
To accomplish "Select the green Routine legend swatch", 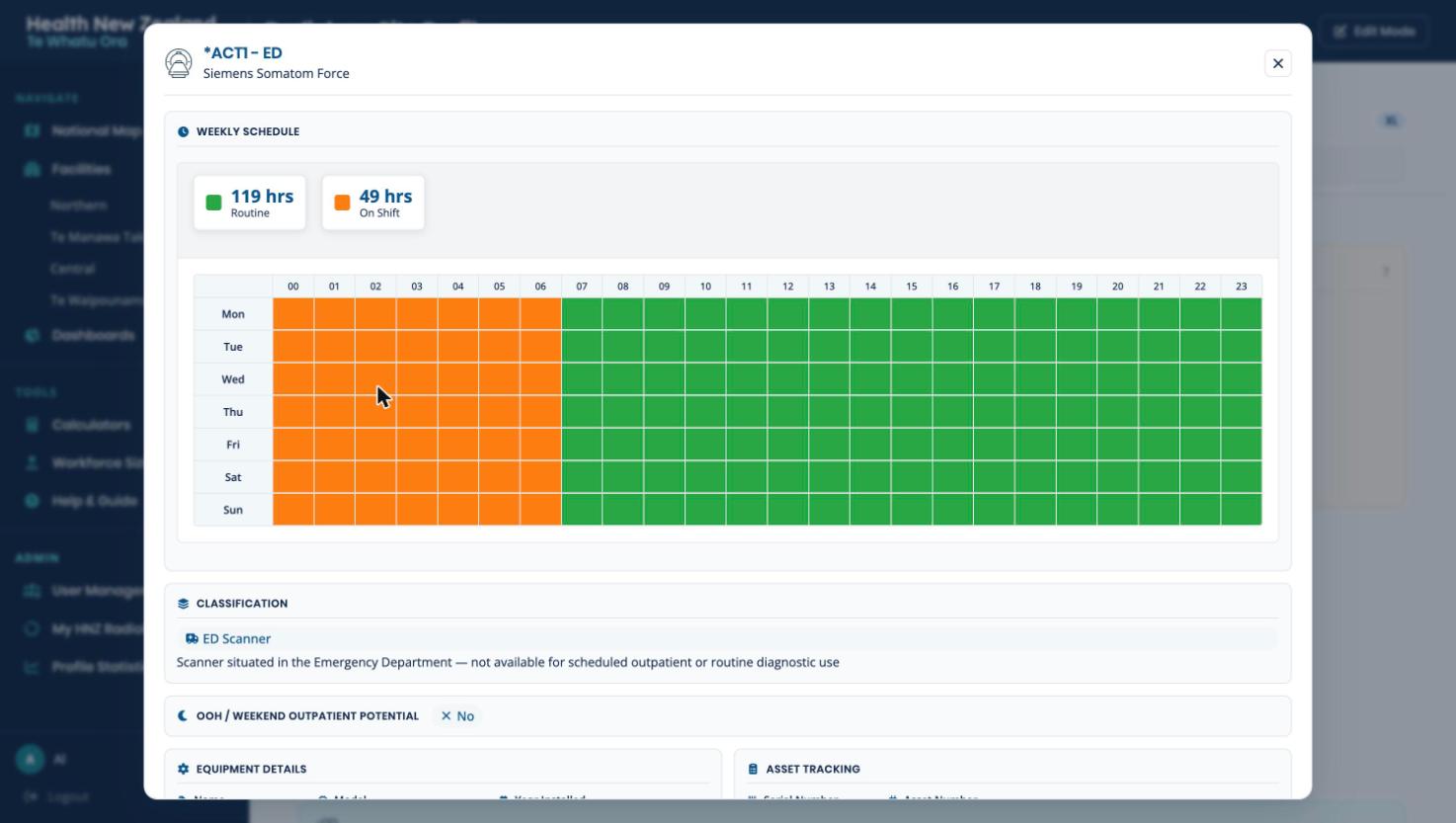I will pos(213,203).
